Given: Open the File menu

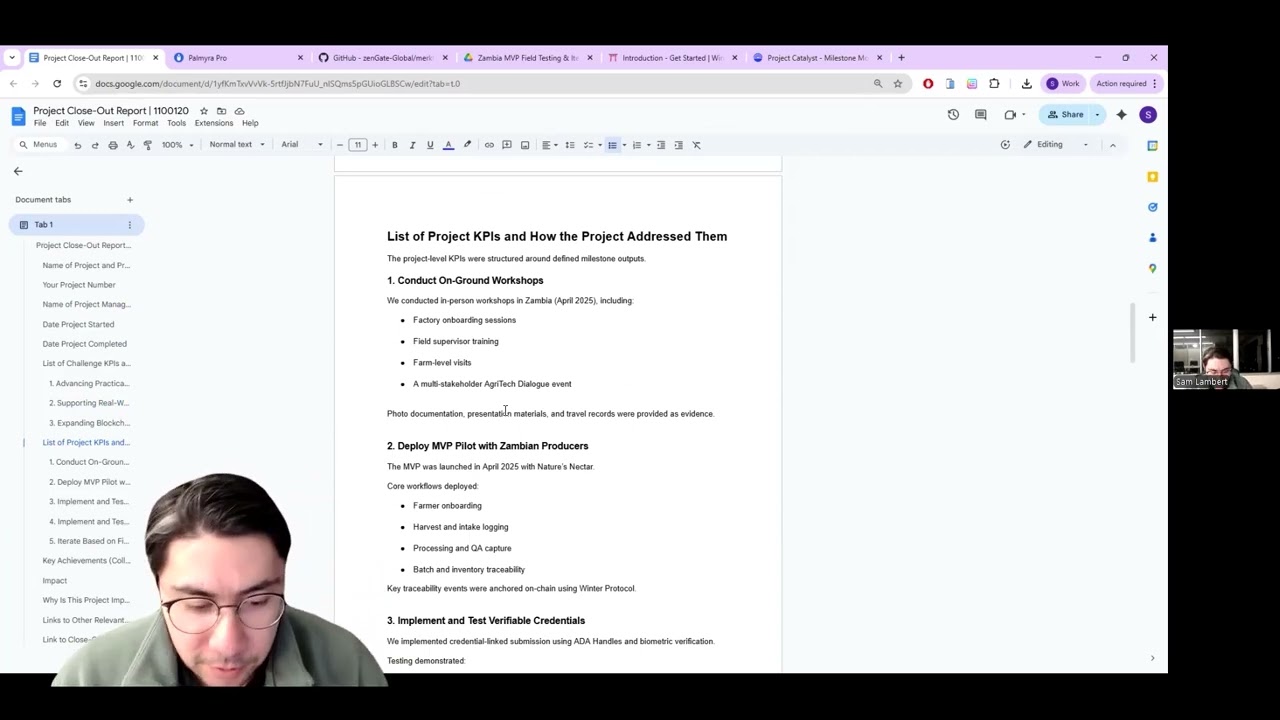Looking at the screenshot, I should (40, 123).
